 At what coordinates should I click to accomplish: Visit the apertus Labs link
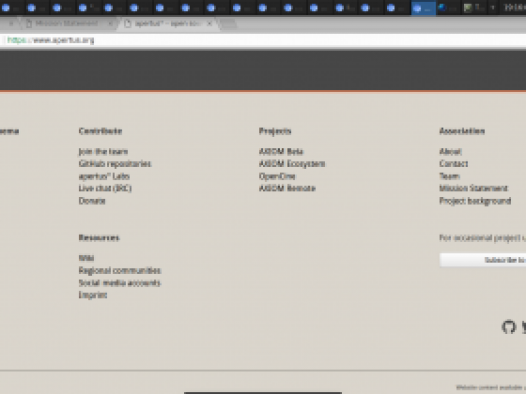(x=104, y=176)
